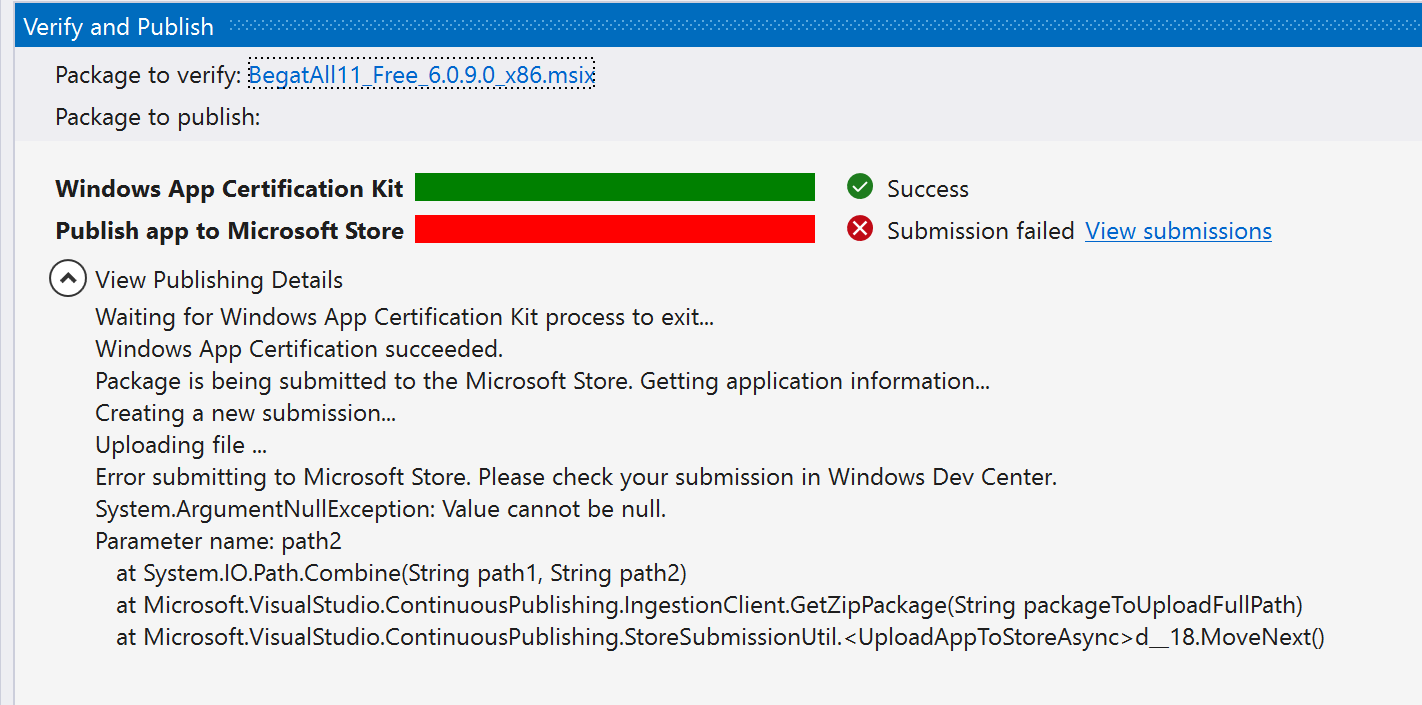Click the green Success checkmark icon
1422x705 pixels.
coord(861,187)
